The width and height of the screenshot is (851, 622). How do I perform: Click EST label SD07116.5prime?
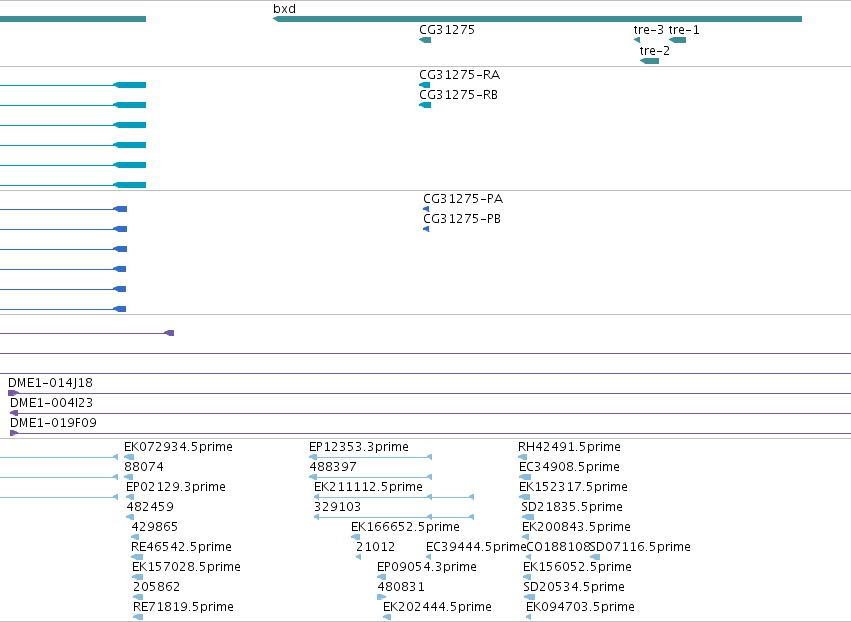(640, 547)
